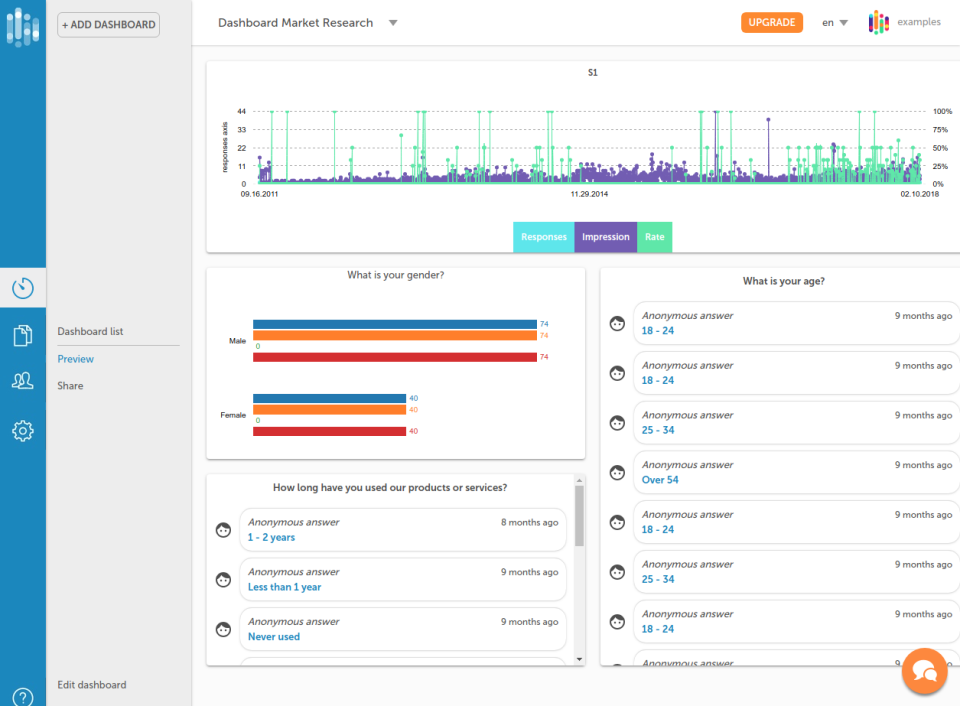The width and height of the screenshot is (960, 706).
Task: Toggle the Rate series in chart legend
Action: [x=654, y=237]
